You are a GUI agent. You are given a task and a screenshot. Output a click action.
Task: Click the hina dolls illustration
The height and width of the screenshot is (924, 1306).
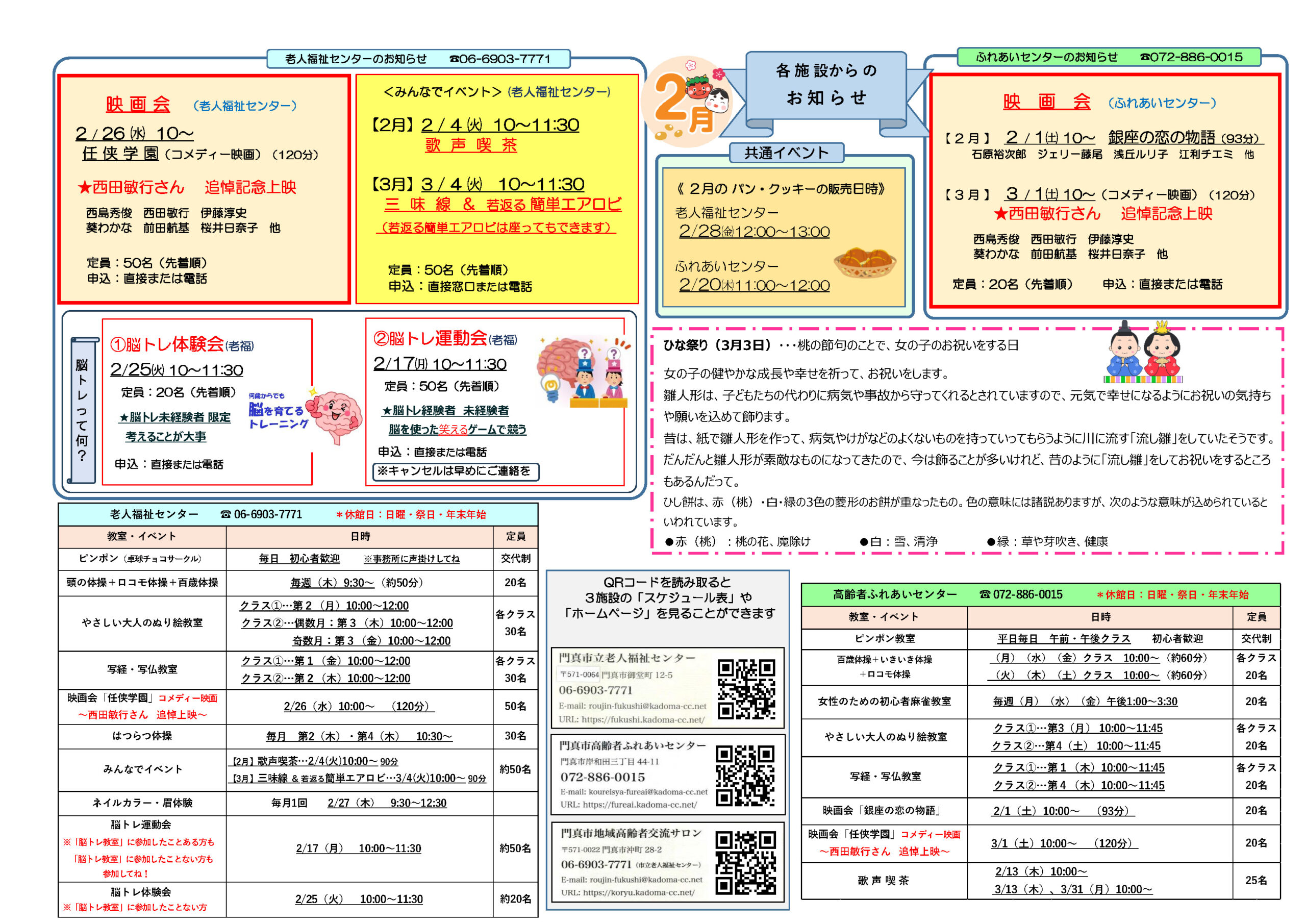pyautogui.click(x=1143, y=352)
